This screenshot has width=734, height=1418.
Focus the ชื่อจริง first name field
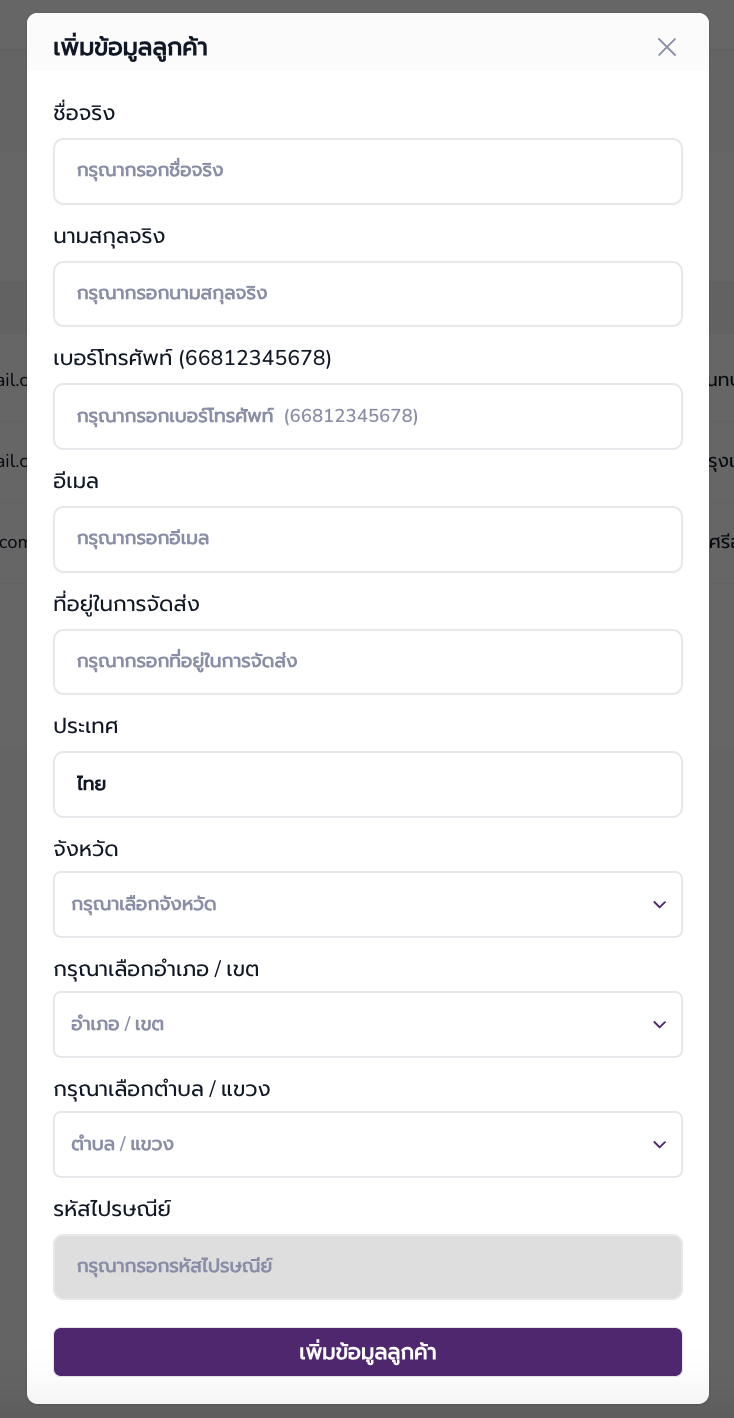[367, 171]
